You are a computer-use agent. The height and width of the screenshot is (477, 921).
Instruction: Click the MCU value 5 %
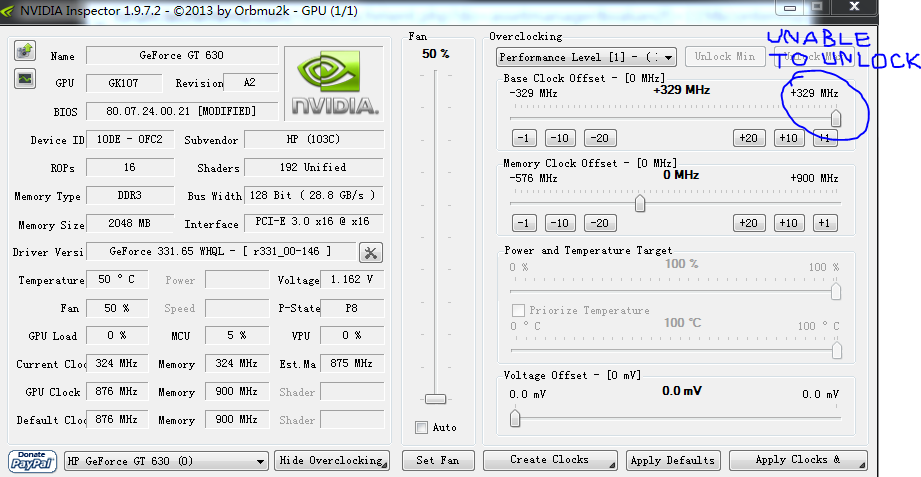click(237, 335)
